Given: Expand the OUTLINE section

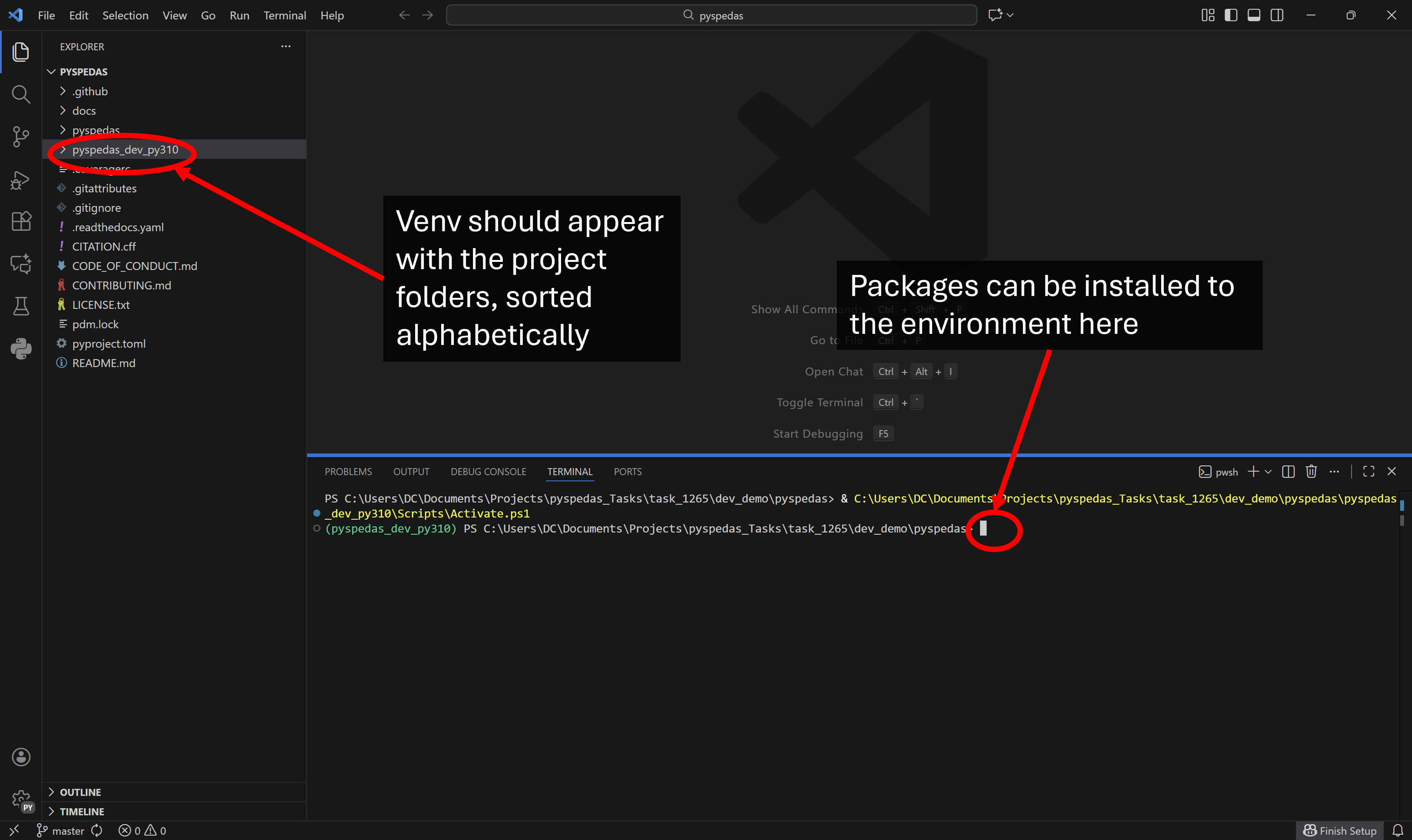Looking at the screenshot, I should tap(174, 792).
